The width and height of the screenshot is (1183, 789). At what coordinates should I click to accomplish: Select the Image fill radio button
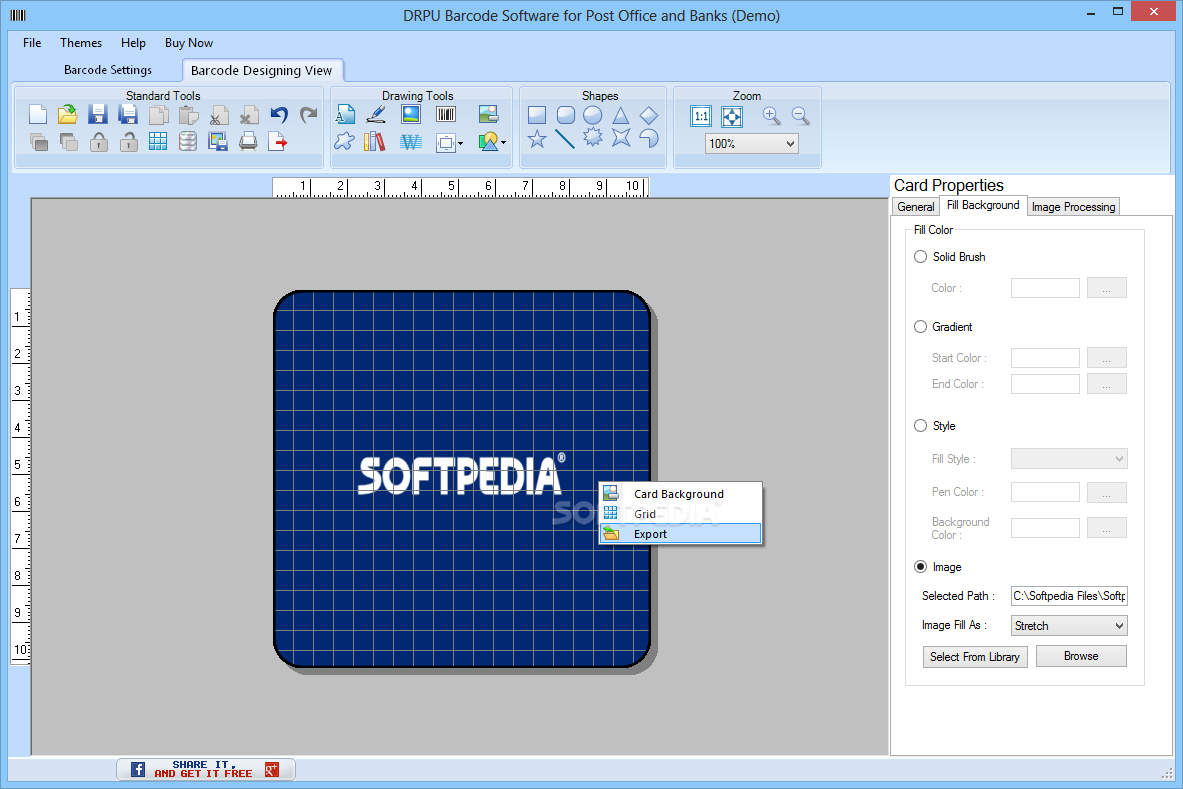tap(920, 566)
